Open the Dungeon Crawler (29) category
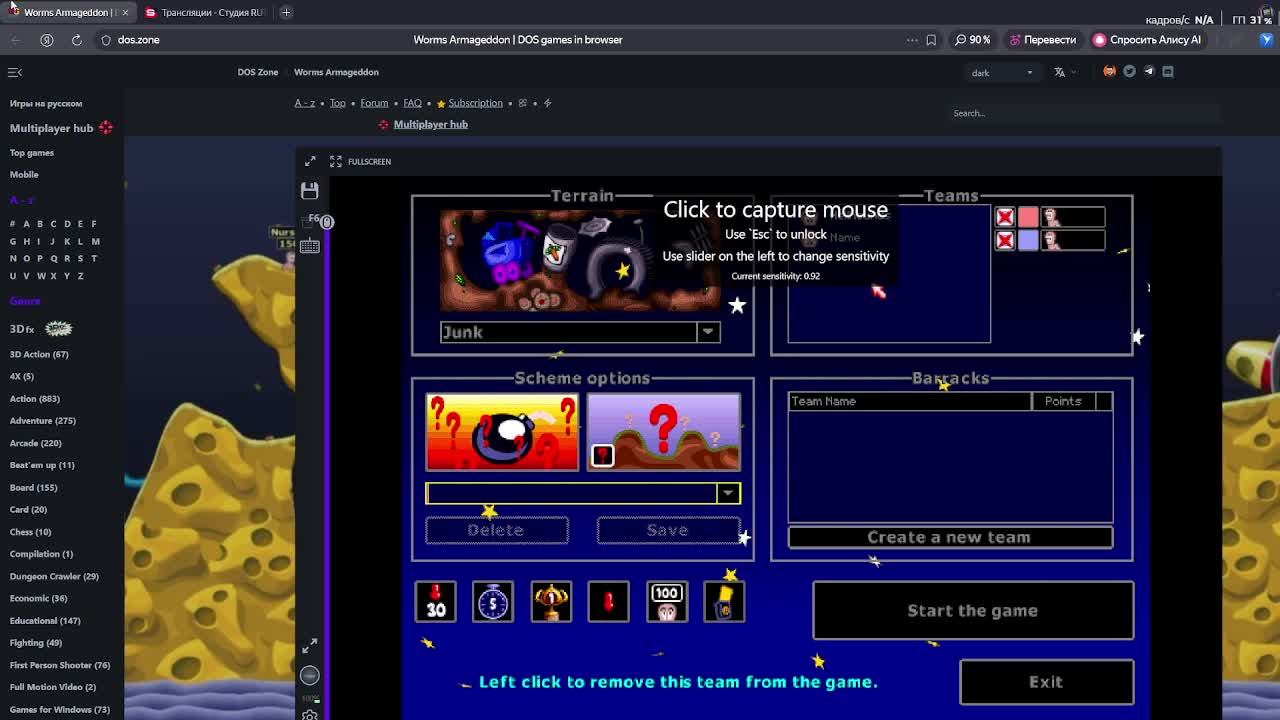The image size is (1280, 720). [54, 576]
